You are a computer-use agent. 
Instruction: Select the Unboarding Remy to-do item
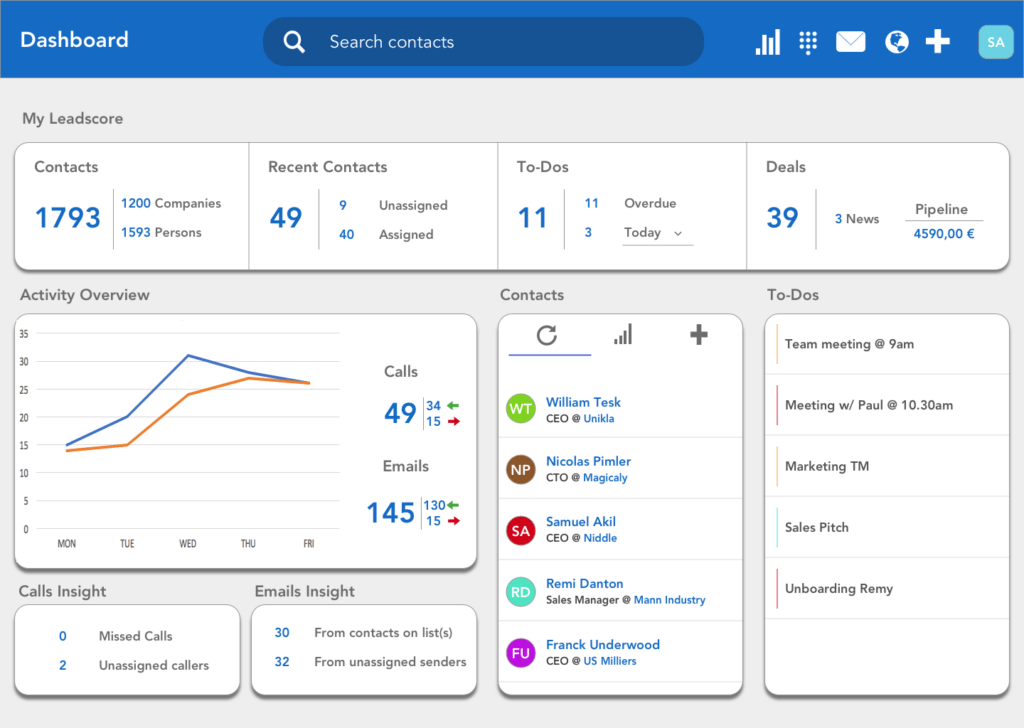(x=838, y=588)
